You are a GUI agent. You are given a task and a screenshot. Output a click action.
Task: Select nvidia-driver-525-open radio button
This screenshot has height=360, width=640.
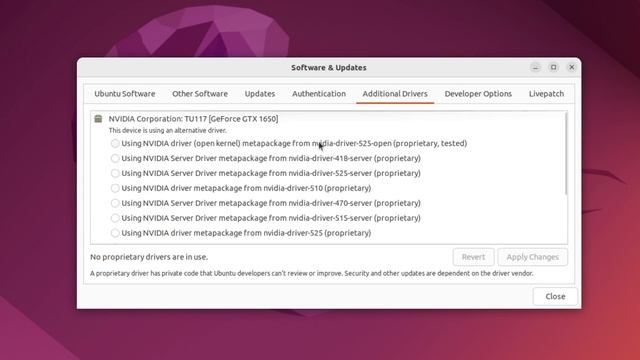115,143
